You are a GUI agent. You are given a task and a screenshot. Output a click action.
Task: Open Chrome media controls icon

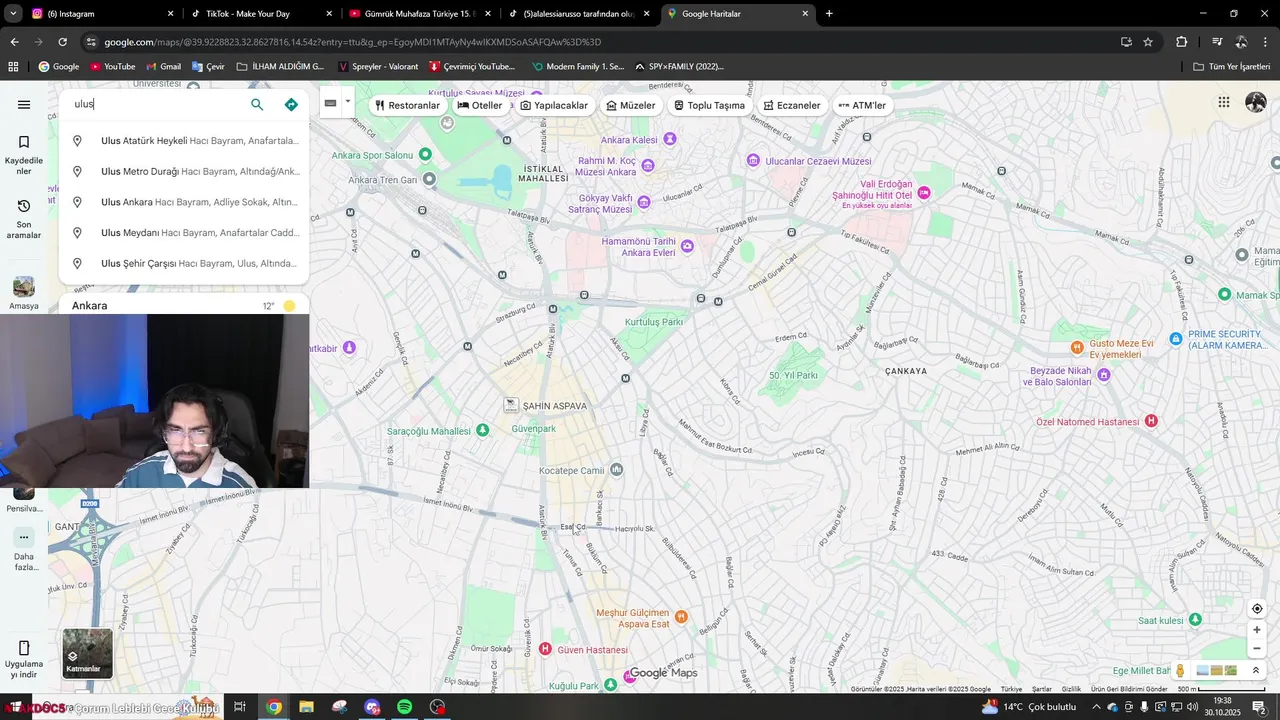point(1217,42)
